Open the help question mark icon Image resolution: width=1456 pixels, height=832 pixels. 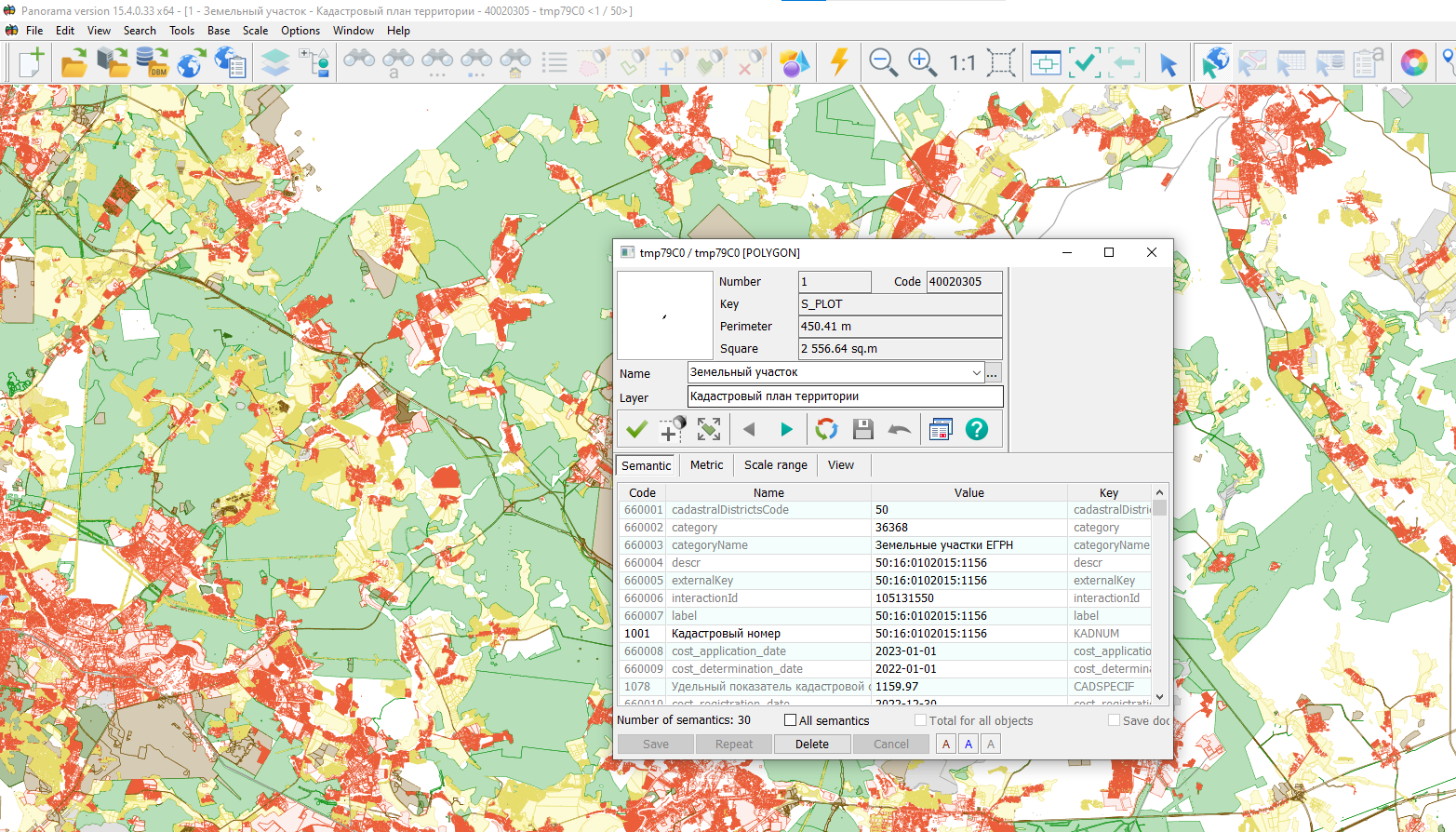977,429
